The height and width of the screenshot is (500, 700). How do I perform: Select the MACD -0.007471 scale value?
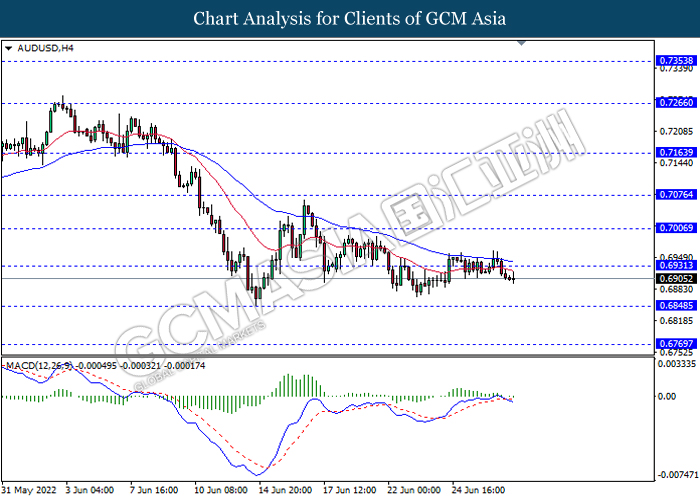pyautogui.click(x=678, y=474)
